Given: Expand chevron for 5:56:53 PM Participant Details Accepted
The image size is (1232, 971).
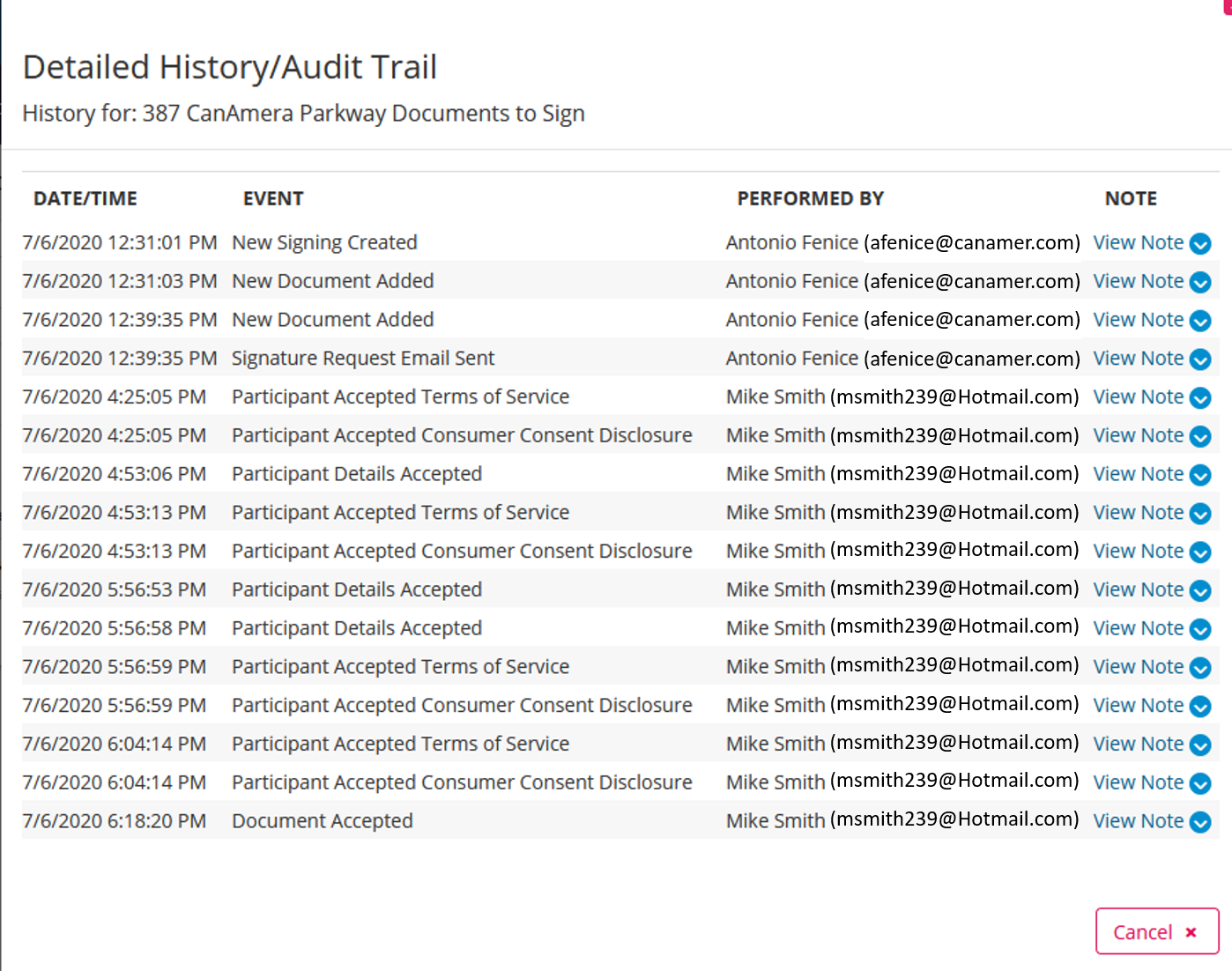Looking at the screenshot, I should click(1199, 591).
